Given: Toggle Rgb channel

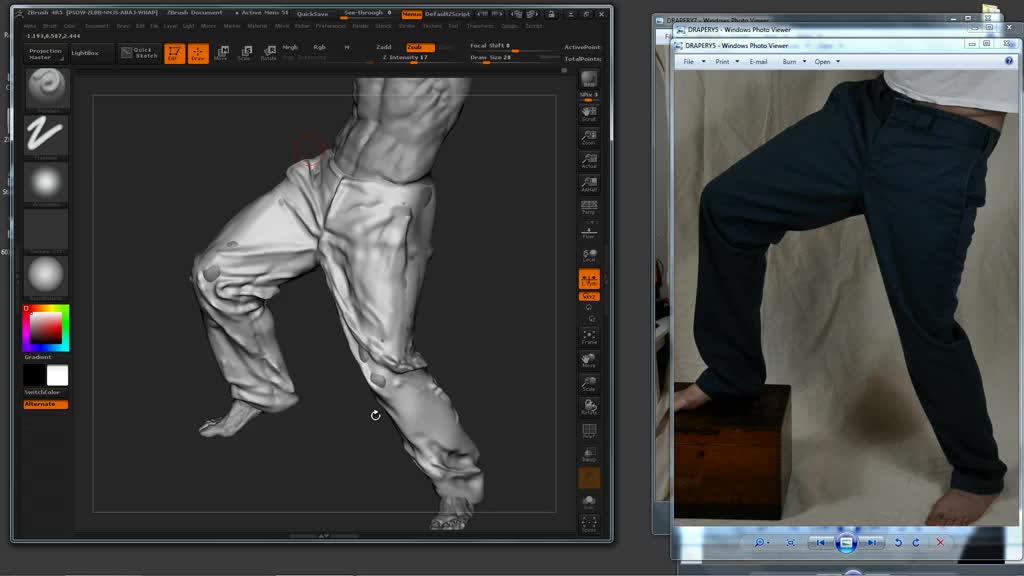Looking at the screenshot, I should point(319,47).
